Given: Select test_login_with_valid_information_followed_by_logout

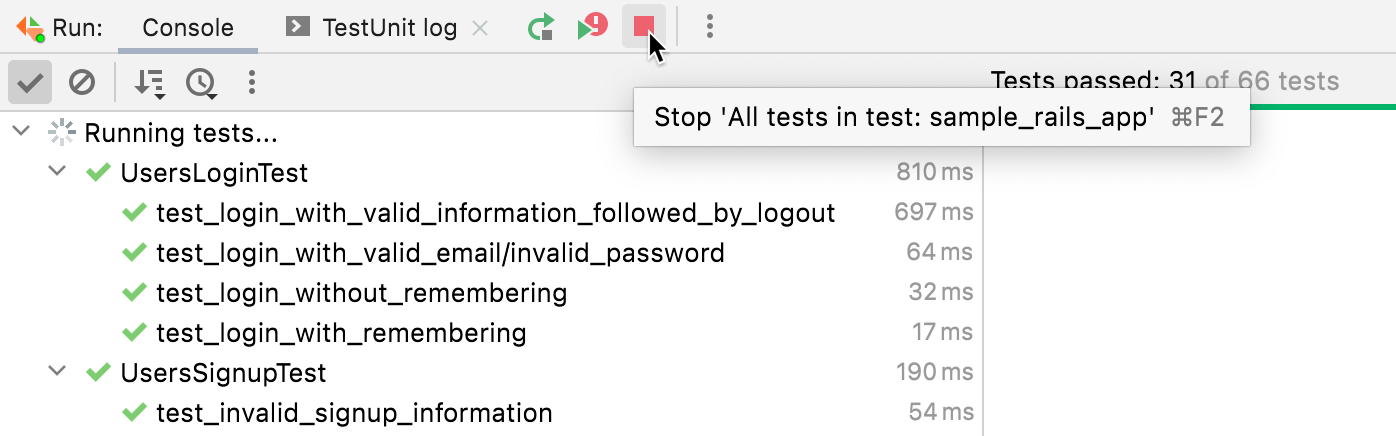Looking at the screenshot, I should [495, 213].
